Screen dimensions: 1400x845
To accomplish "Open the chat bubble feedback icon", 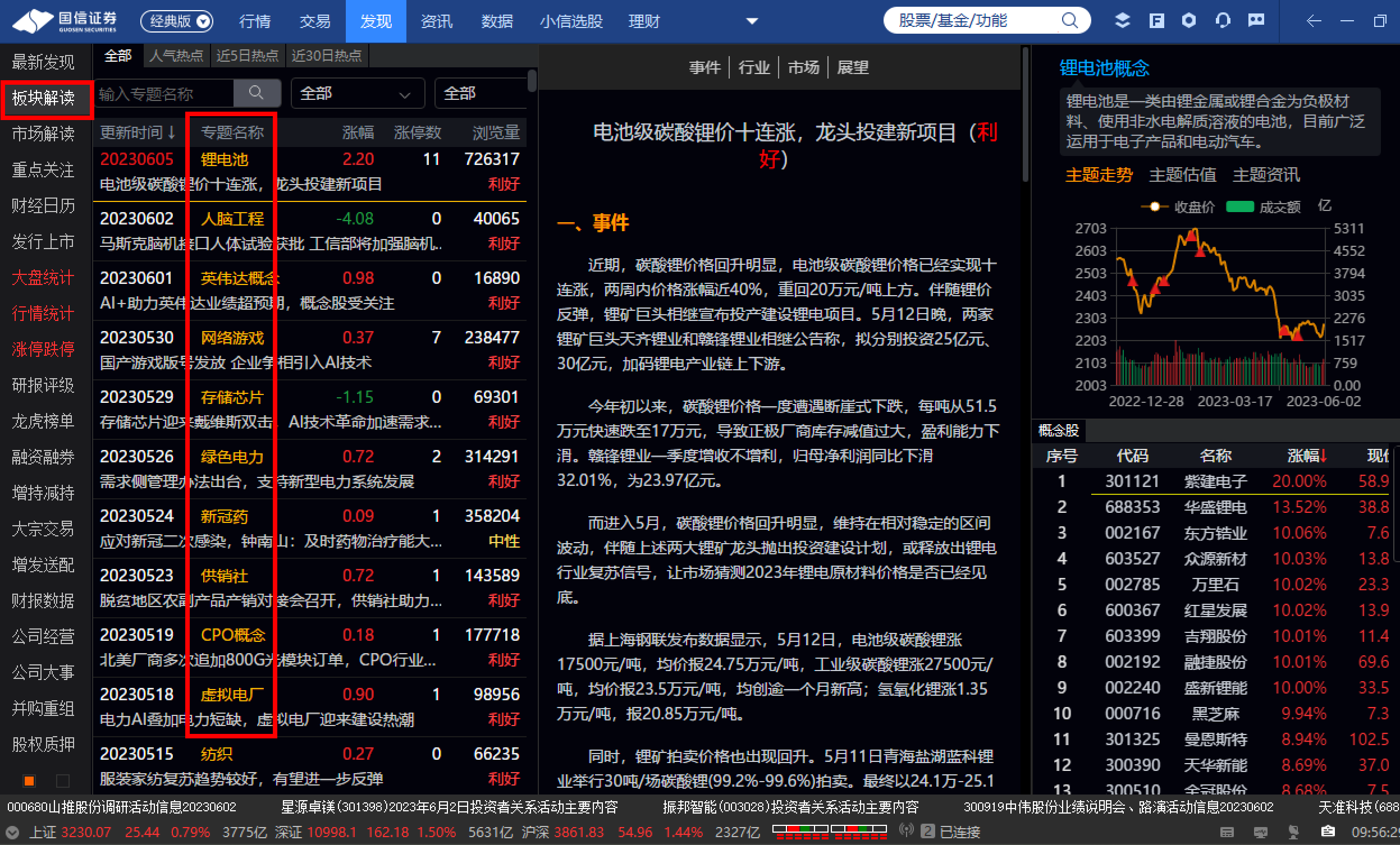I will point(1256,21).
